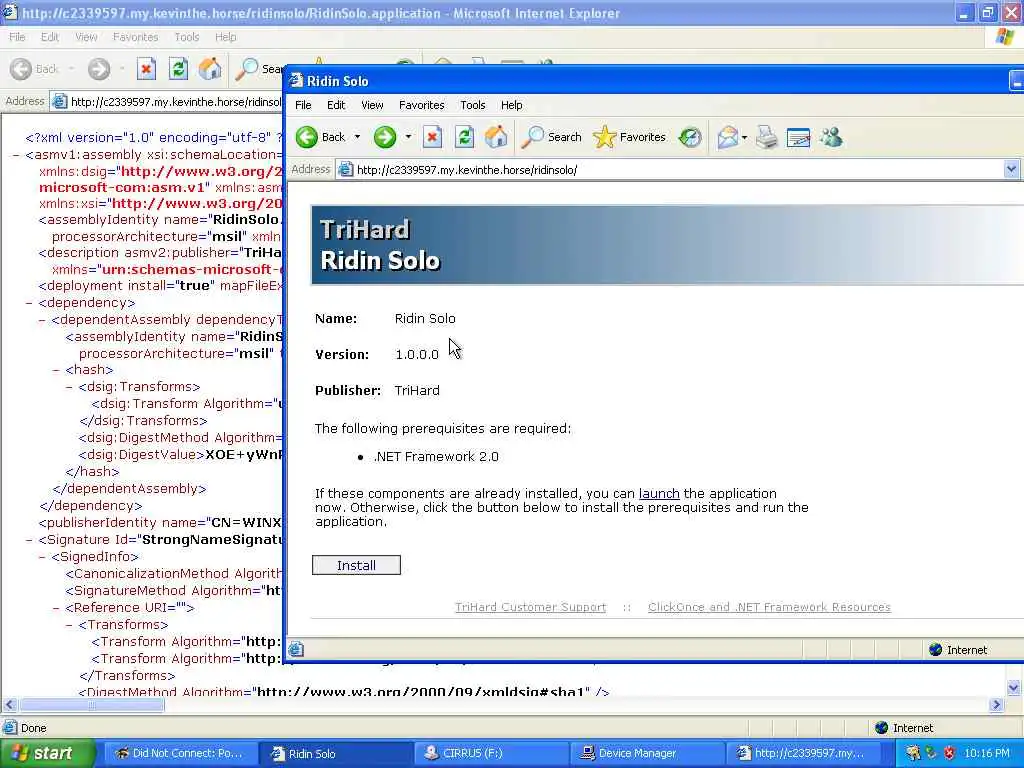Collapse the dsig:Transforms XML node
The height and width of the screenshot is (768, 1024).
pyautogui.click(x=70, y=387)
